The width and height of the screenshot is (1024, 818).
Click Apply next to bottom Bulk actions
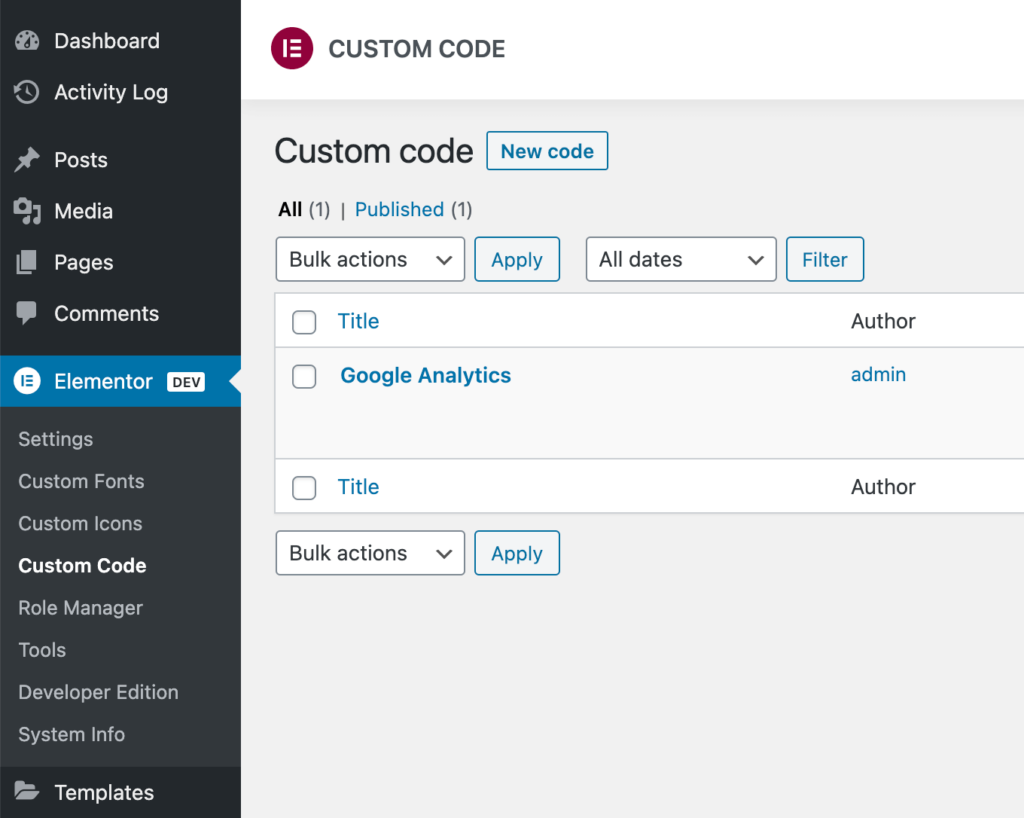517,553
